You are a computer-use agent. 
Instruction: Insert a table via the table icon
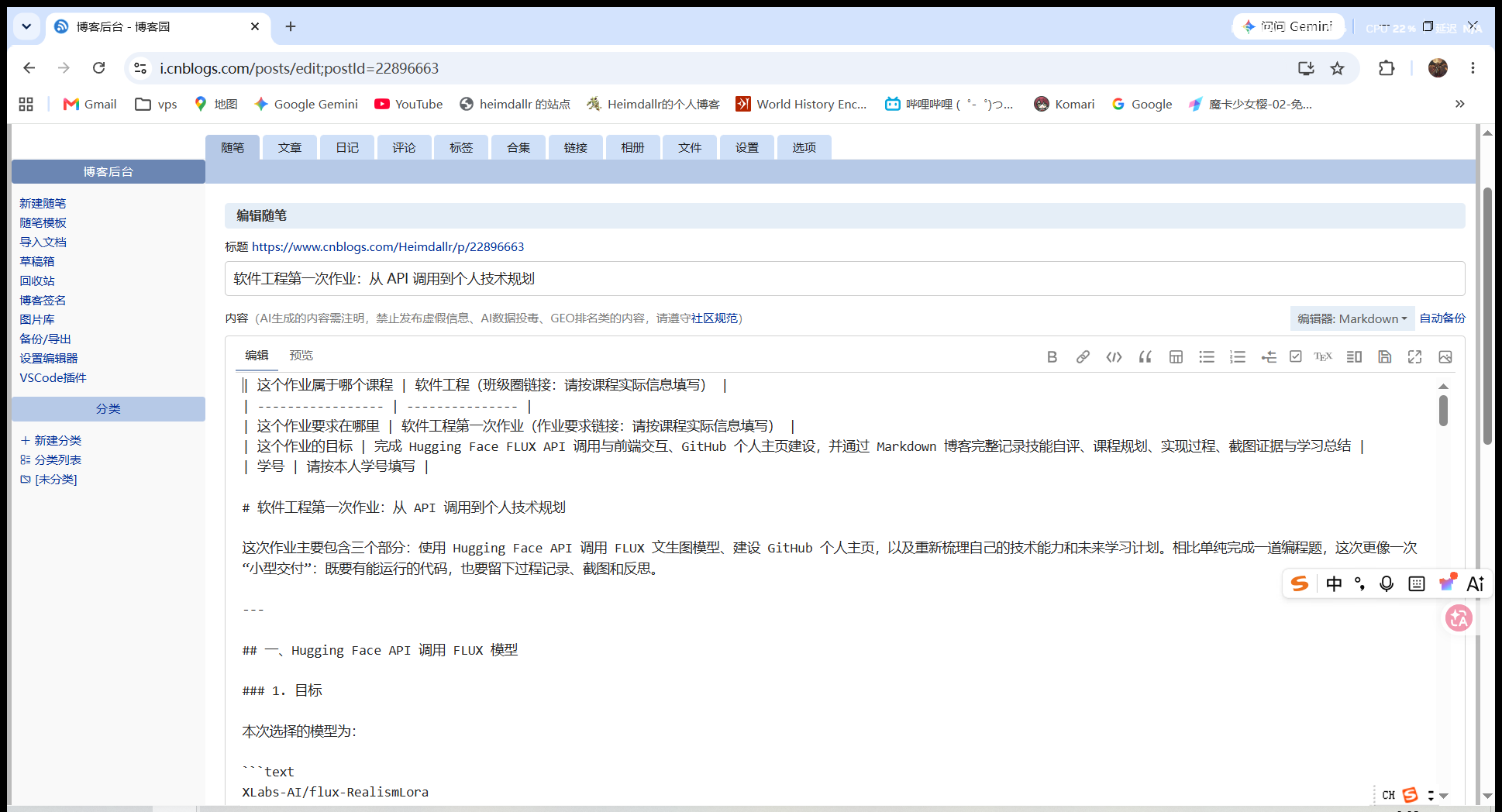click(1176, 356)
